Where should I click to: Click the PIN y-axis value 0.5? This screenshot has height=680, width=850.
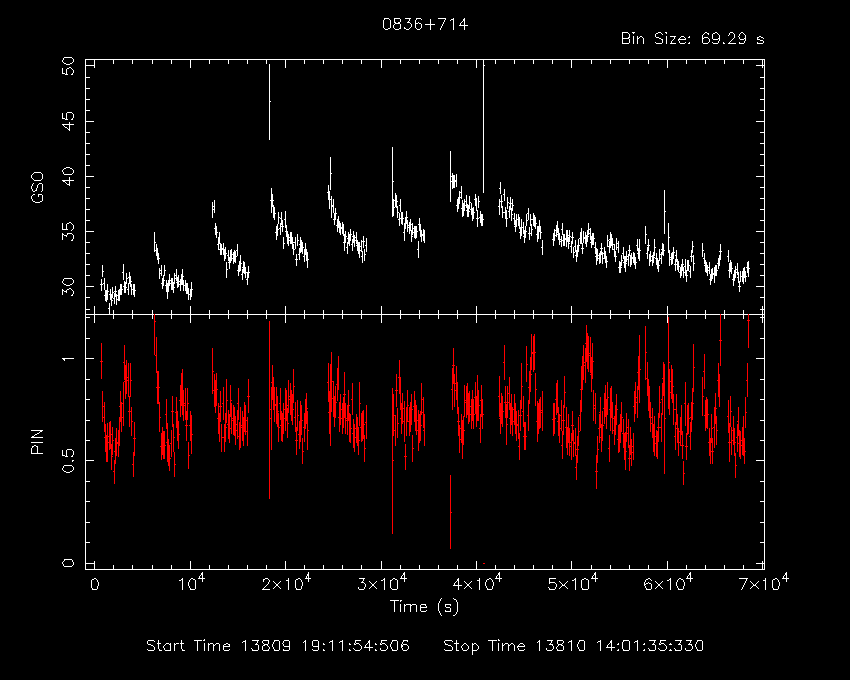(x=68, y=460)
